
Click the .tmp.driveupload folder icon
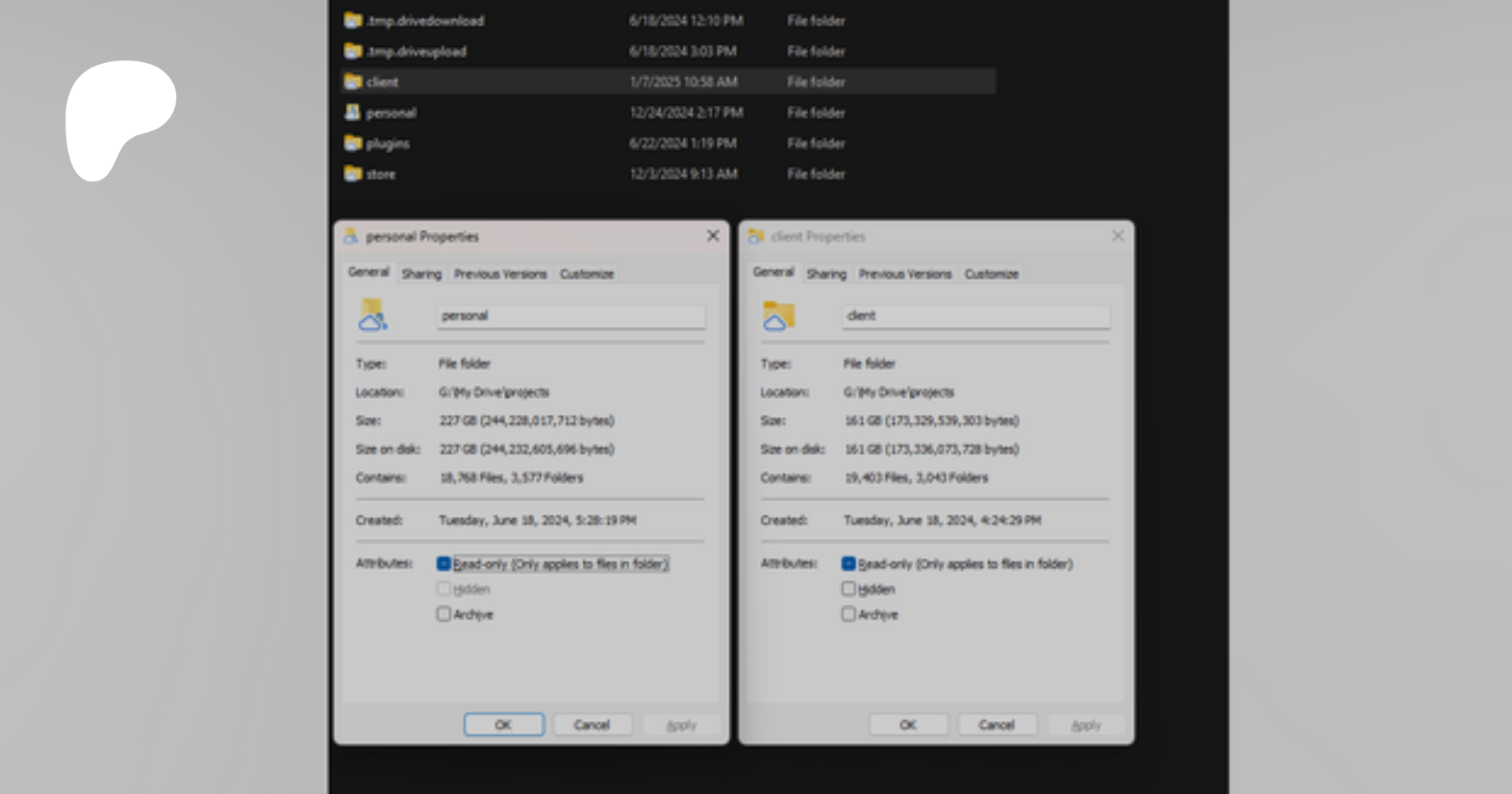tap(353, 51)
